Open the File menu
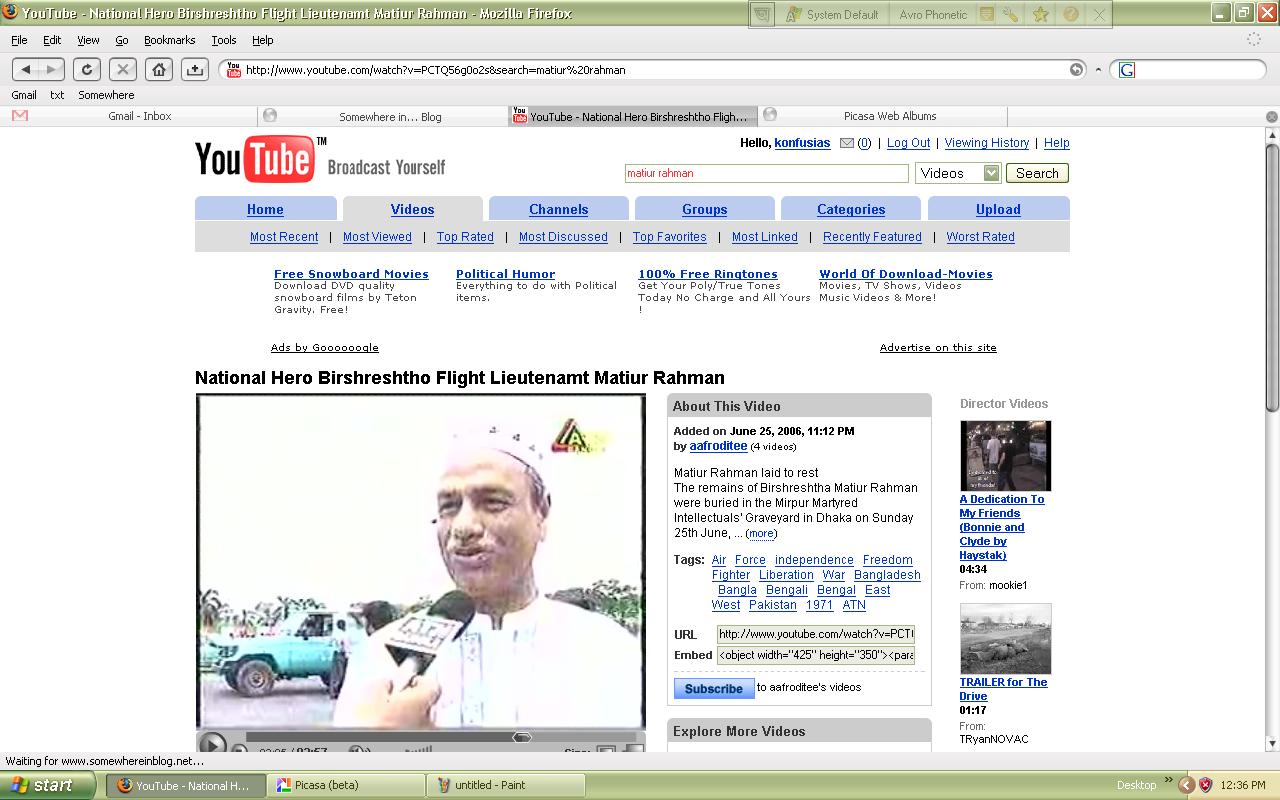 (x=19, y=40)
